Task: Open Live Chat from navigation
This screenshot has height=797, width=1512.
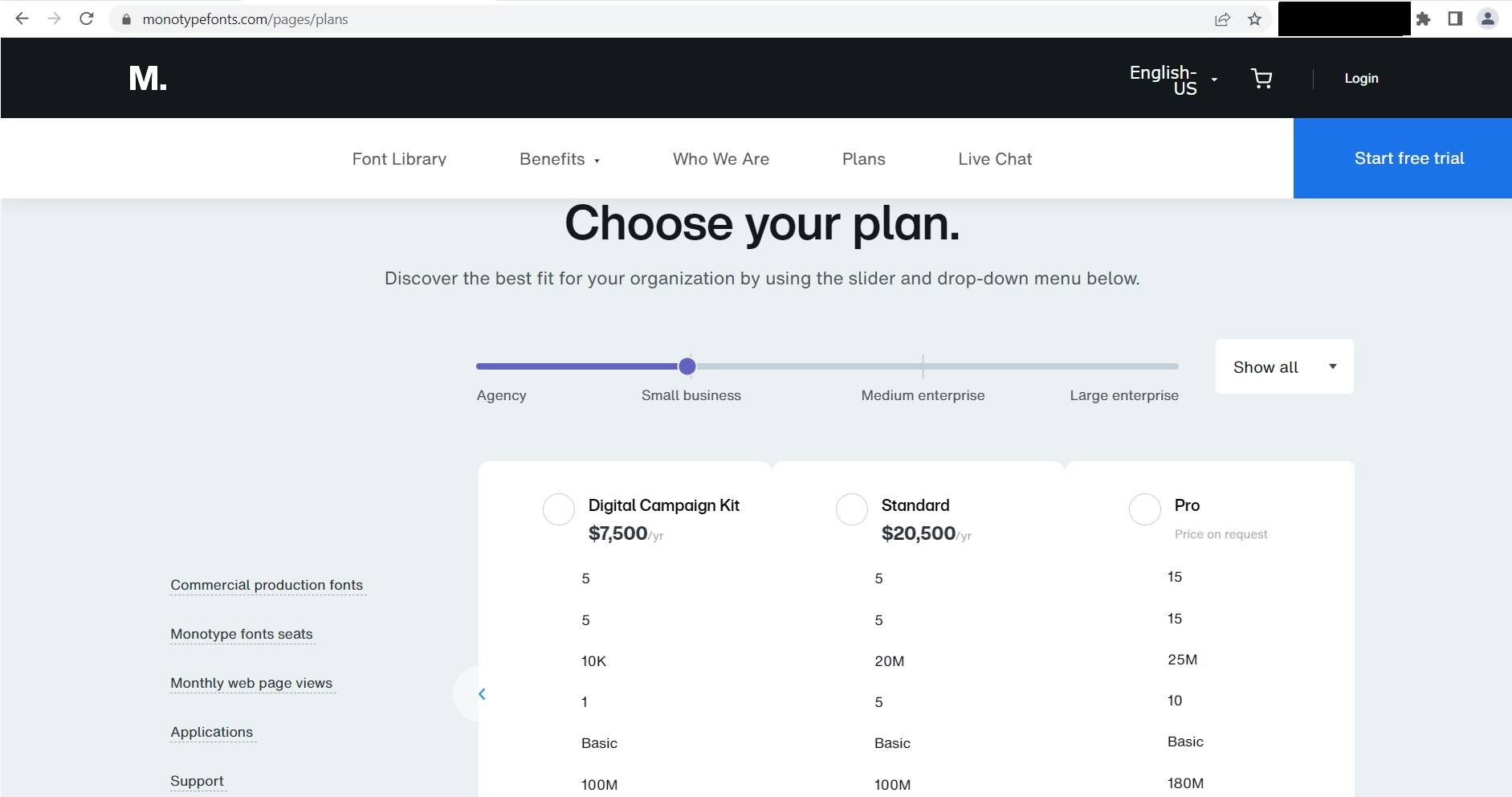Action: tap(995, 159)
